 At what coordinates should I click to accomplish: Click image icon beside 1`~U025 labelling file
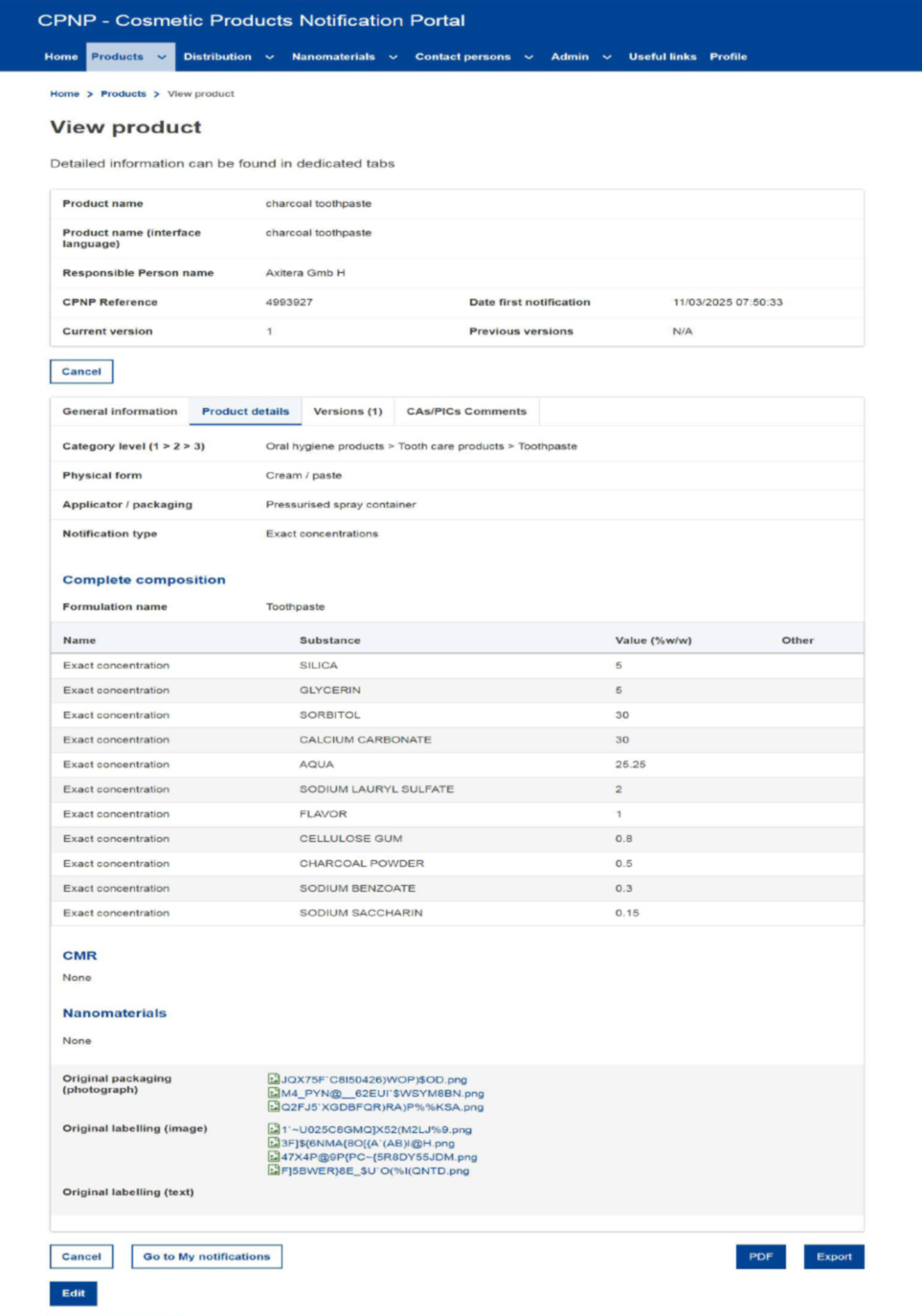coord(273,1129)
